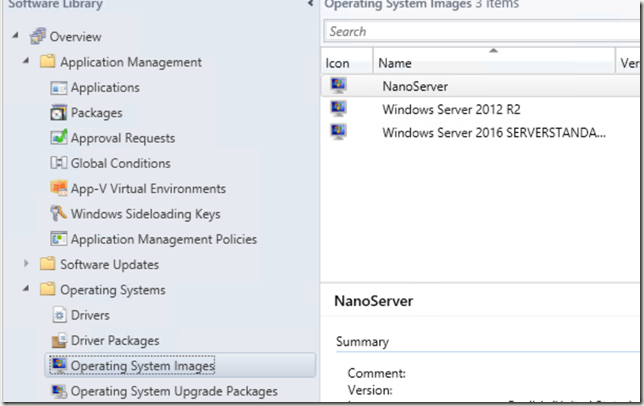This screenshot has width=644, height=406.
Task: Open Application Management Policies
Action: [163, 239]
